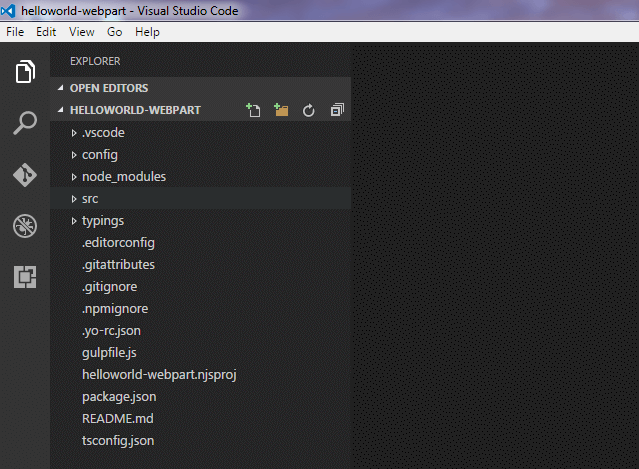Select the .vscode folder name
639x469 pixels.
103,133
